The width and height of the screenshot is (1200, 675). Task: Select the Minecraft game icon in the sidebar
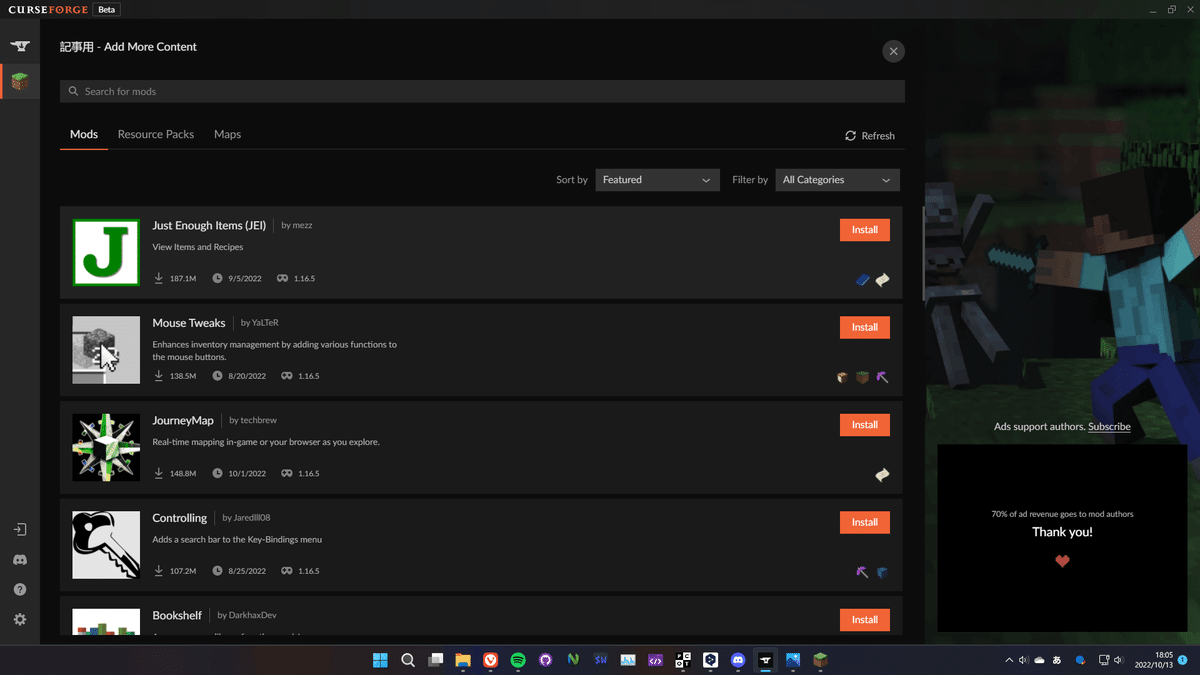tap(20, 82)
